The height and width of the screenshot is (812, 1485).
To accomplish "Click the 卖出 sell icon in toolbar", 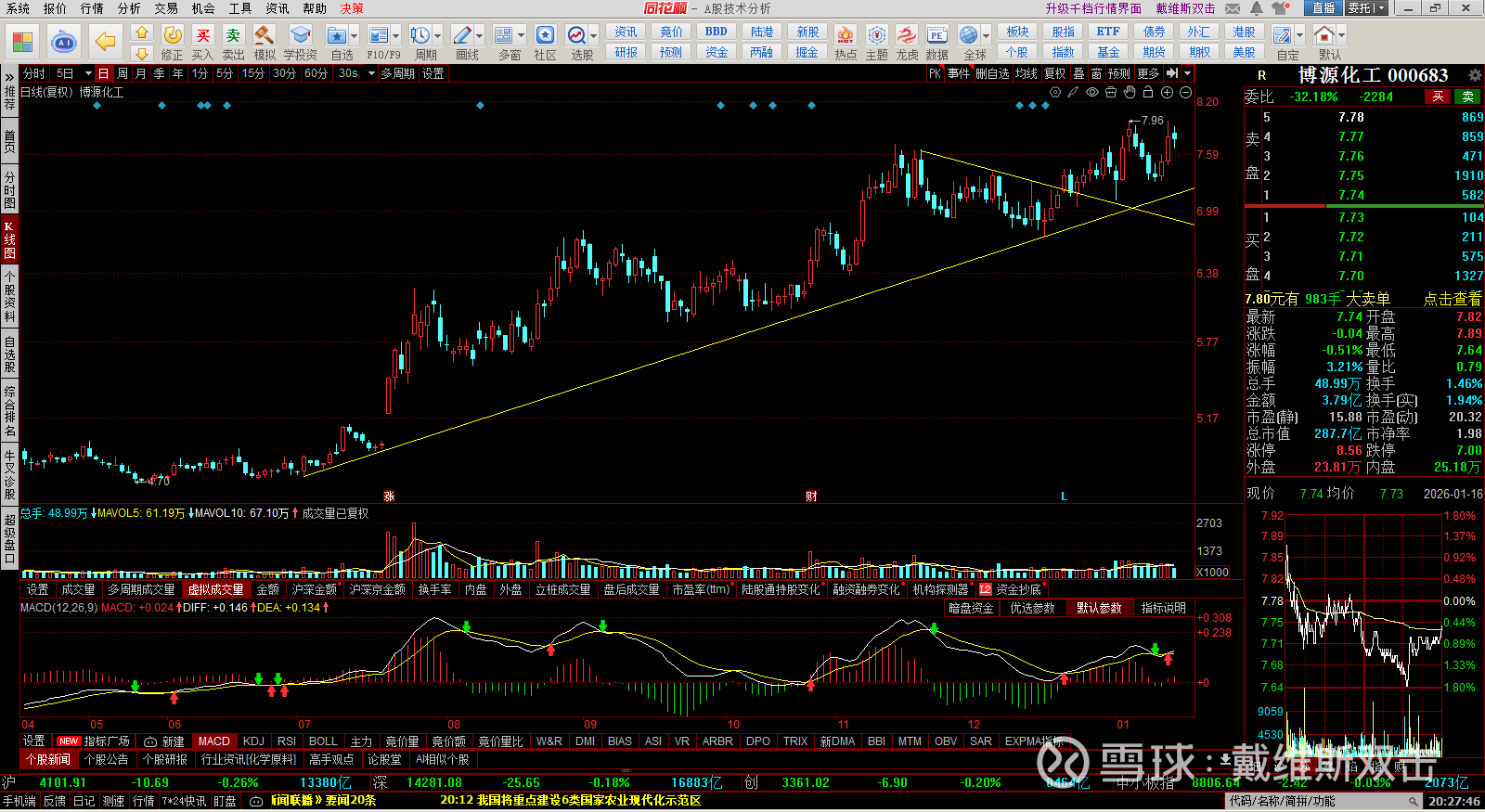I will [233, 36].
